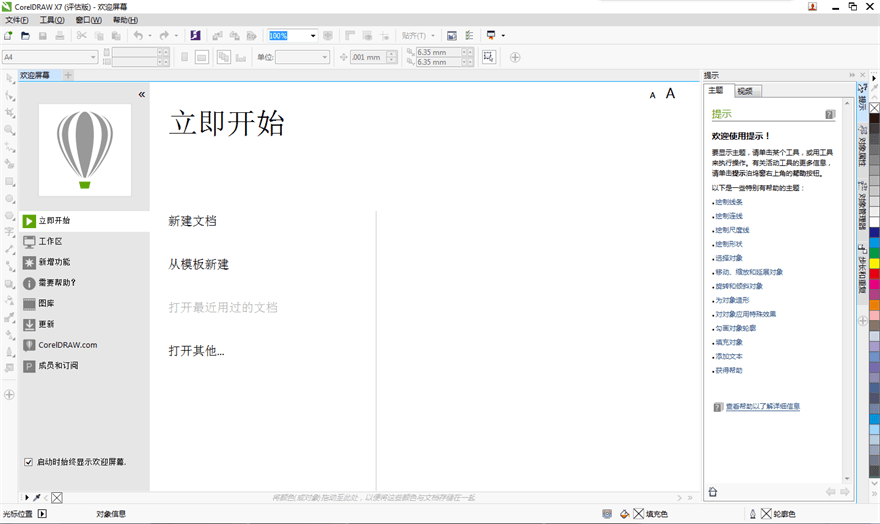This screenshot has height=524, width=880.
Task: Decrease text size with smaller A button
Action: coord(653,95)
